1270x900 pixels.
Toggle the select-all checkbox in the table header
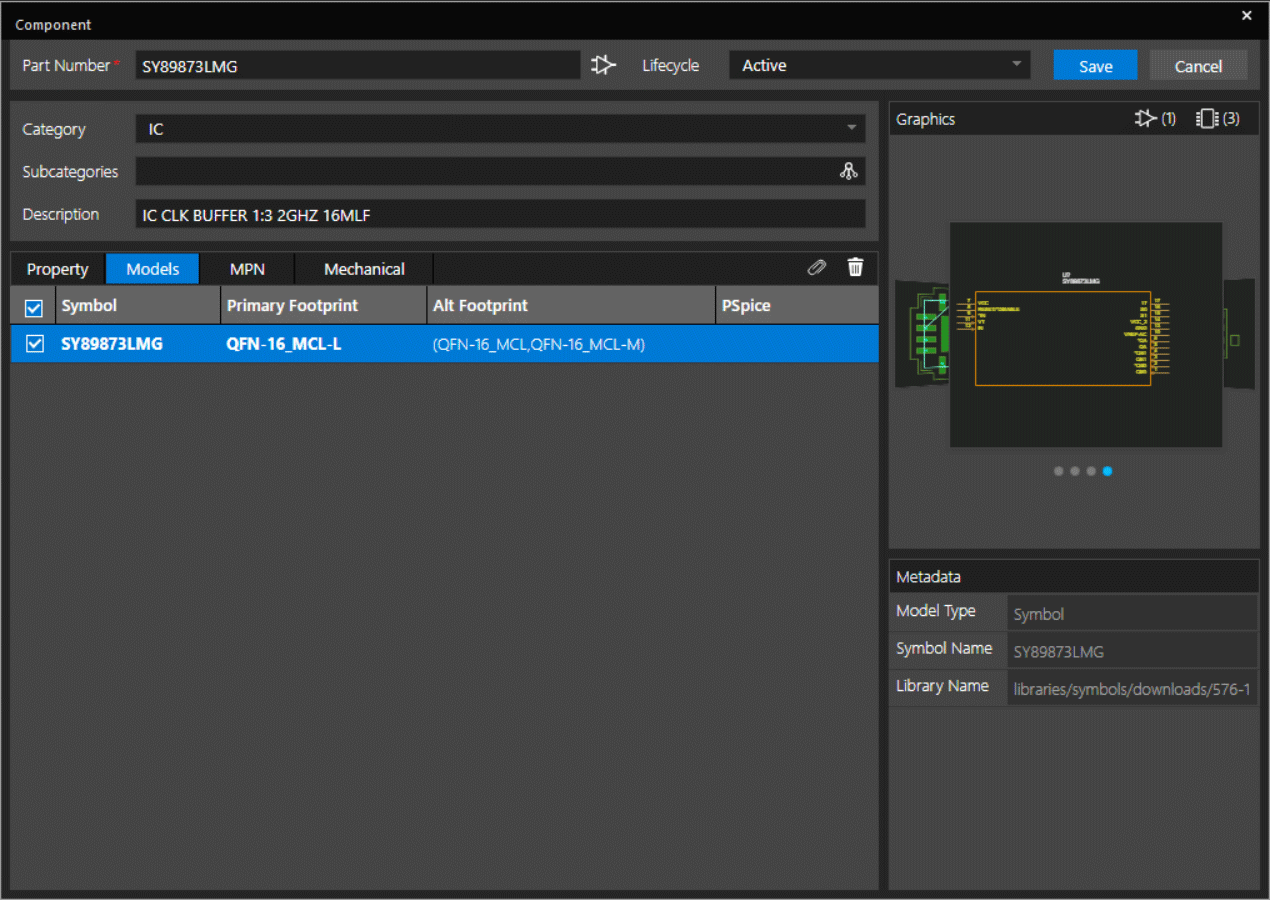[33, 307]
